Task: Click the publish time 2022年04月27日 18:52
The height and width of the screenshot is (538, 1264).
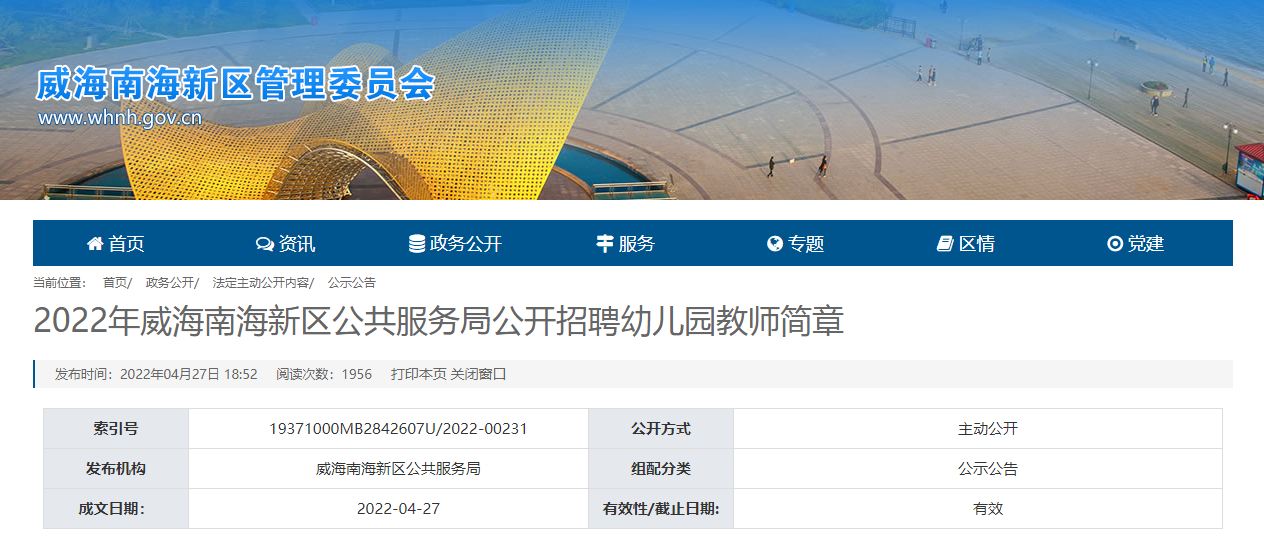Action: click(x=189, y=374)
